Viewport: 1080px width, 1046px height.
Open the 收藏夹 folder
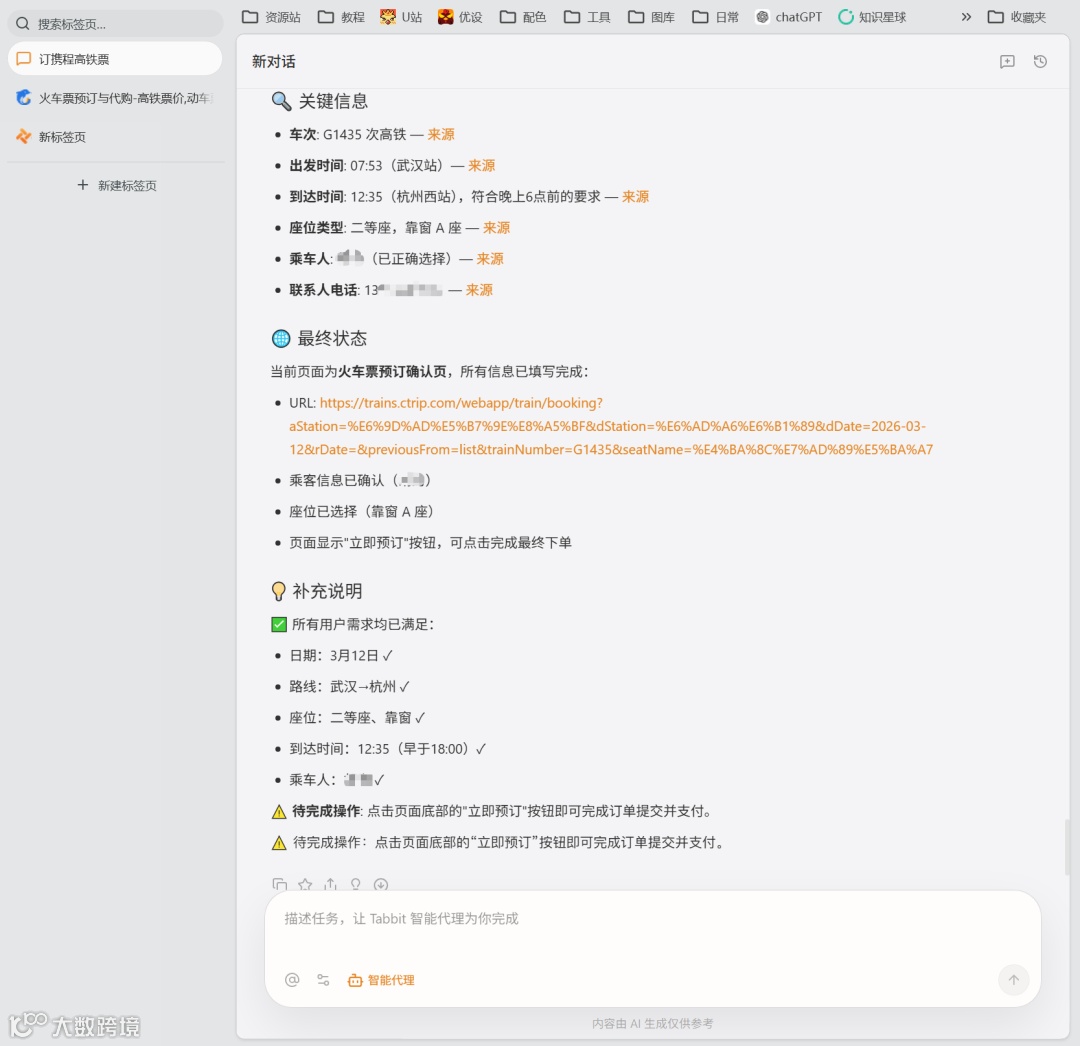(1017, 17)
